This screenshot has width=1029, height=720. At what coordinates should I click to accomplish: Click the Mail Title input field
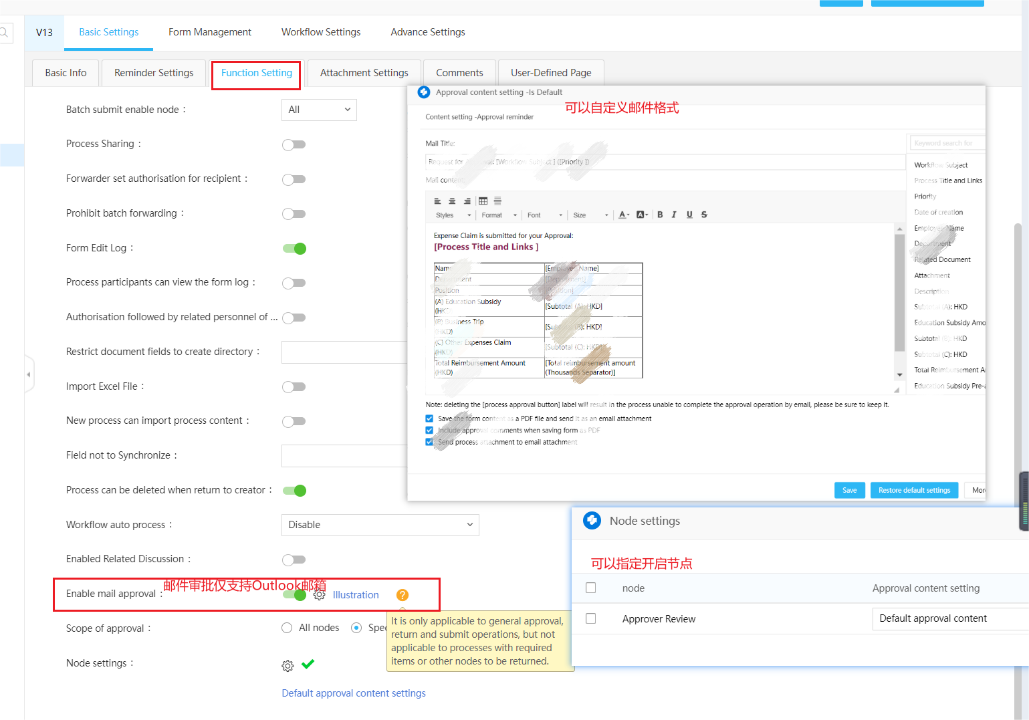(664, 161)
